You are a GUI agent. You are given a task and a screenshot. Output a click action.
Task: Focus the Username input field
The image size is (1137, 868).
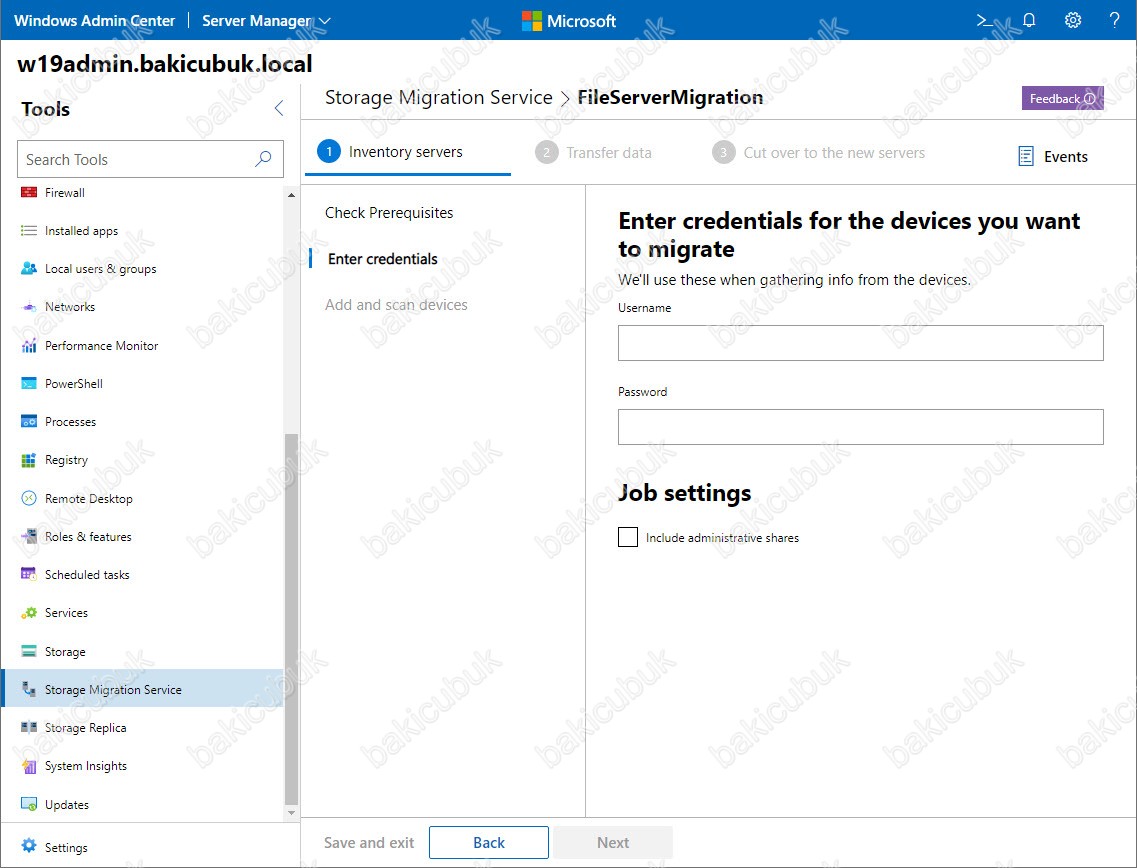pos(861,343)
